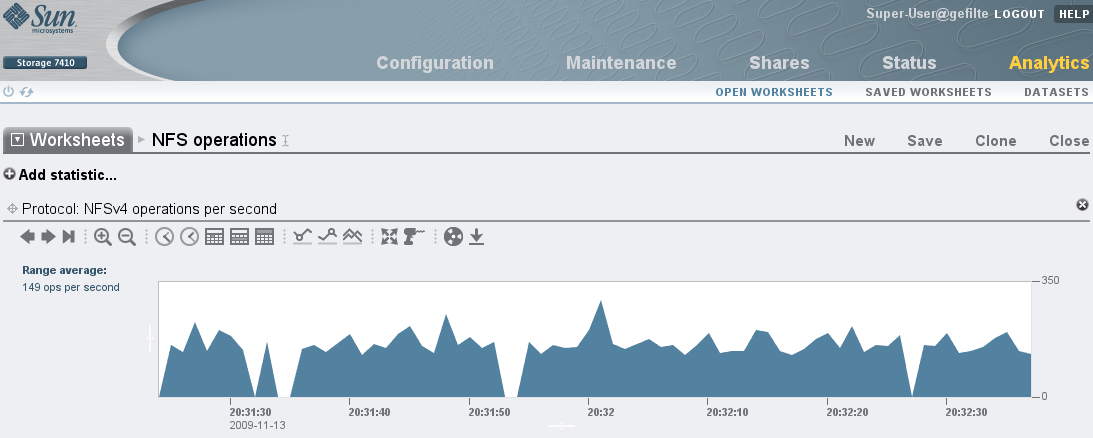Open the Saved Worksheets subtab
Image resolution: width=1093 pixels, height=438 pixels.
928,92
